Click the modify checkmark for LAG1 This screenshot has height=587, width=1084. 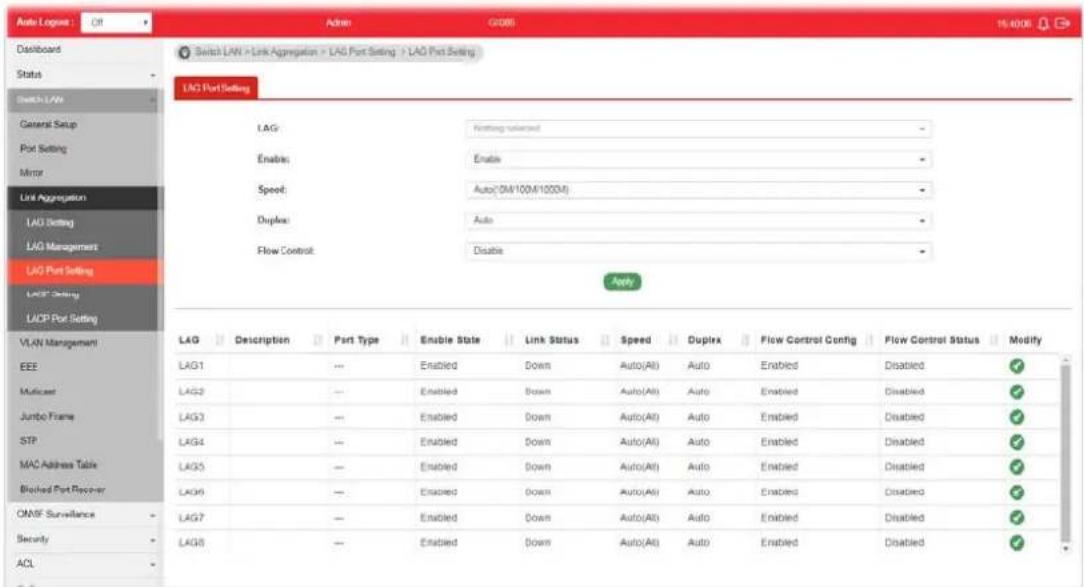click(1016, 366)
